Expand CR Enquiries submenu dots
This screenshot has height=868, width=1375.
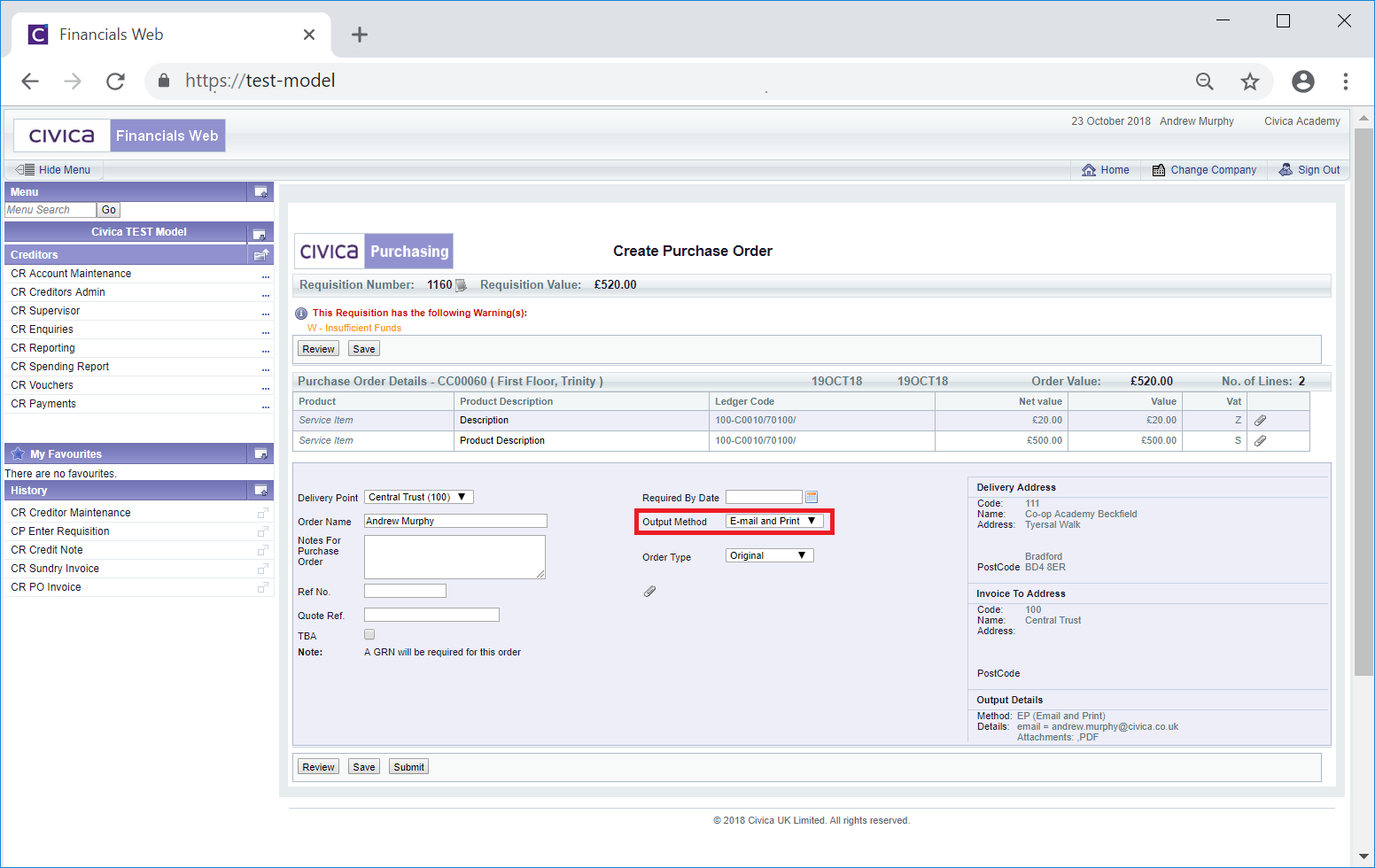(265, 332)
